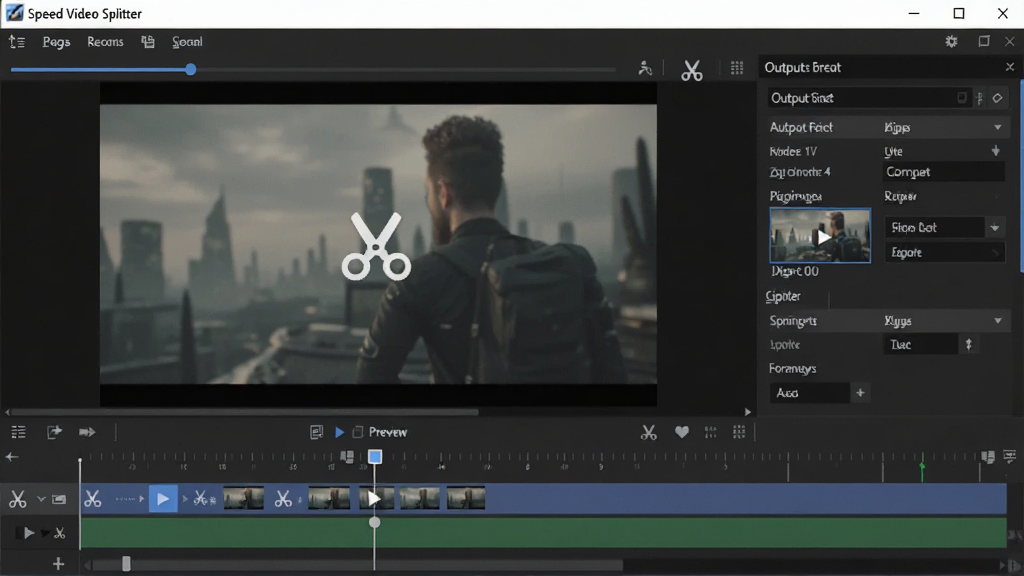Click the clip list icon left of play button

(x=317, y=432)
